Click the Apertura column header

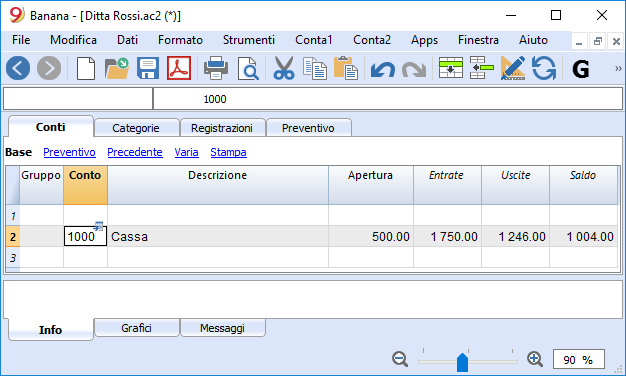tap(370, 185)
